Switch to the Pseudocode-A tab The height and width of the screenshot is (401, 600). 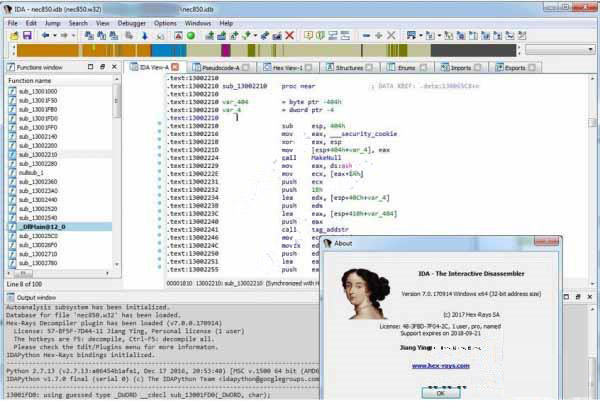point(220,67)
